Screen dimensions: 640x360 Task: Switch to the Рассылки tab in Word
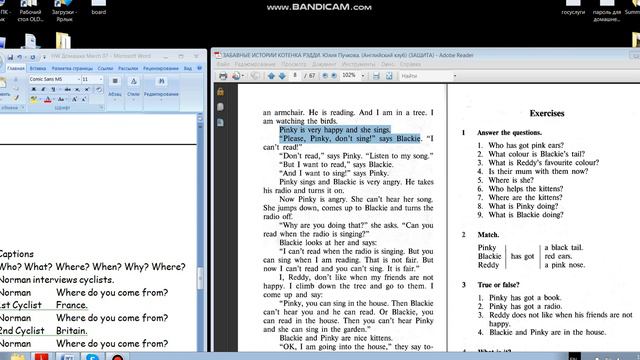click(128, 68)
